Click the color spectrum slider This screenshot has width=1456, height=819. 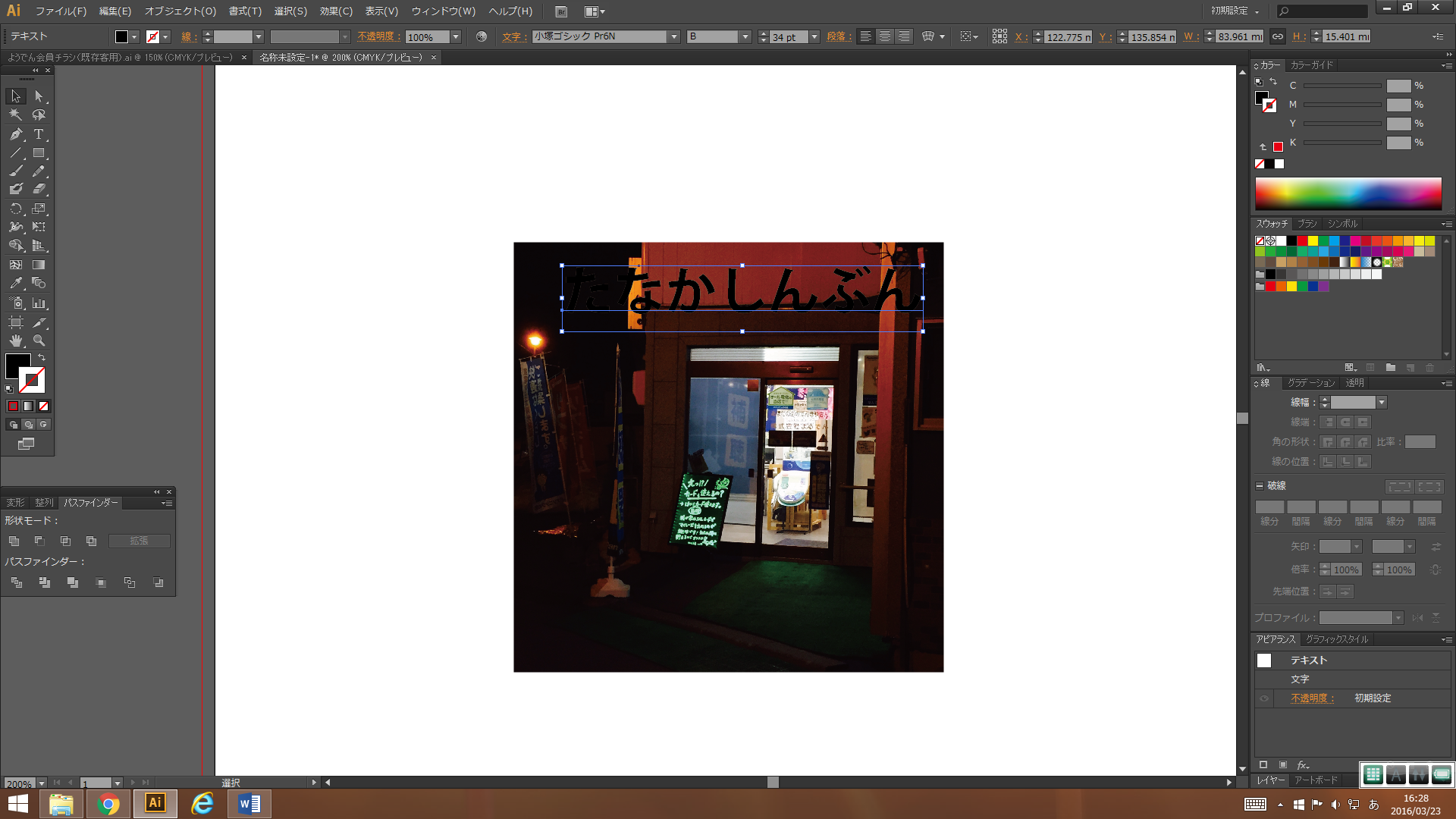point(1349,193)
